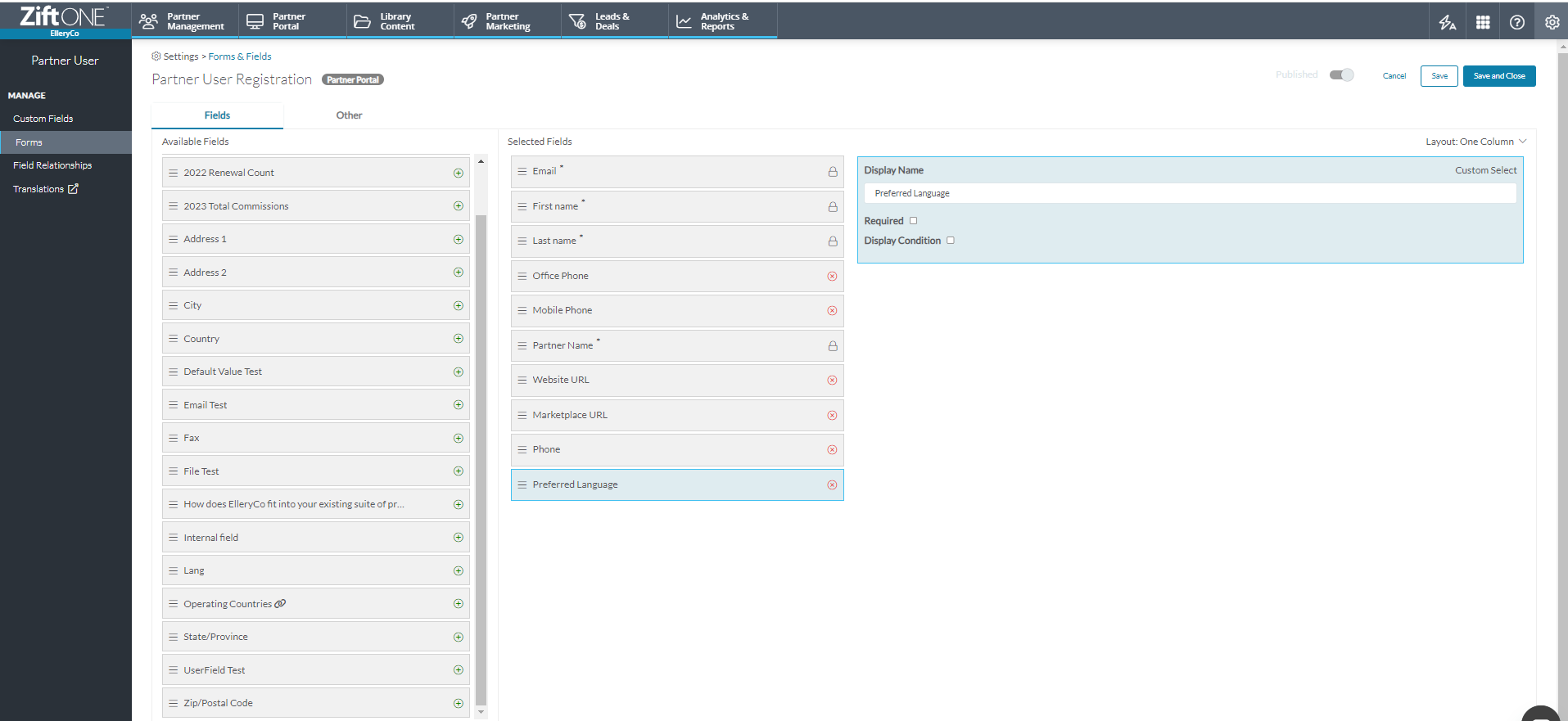The image size is (1568, 721).
Task: Enable the Display Condition checkbox
Action: point(951,240)
